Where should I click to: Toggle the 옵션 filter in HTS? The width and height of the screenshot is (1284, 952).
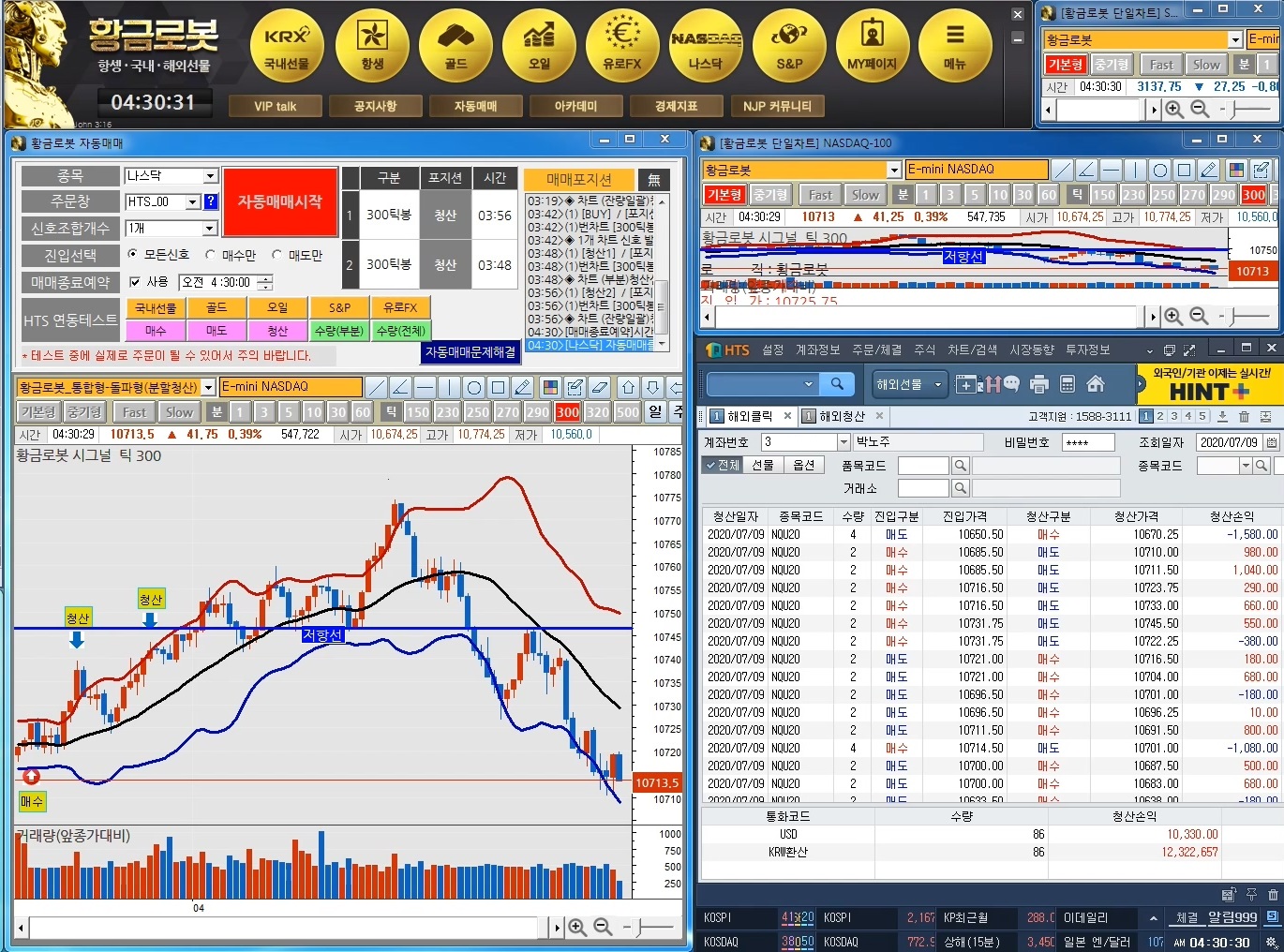pyautogui.click(x=803, y=466)
